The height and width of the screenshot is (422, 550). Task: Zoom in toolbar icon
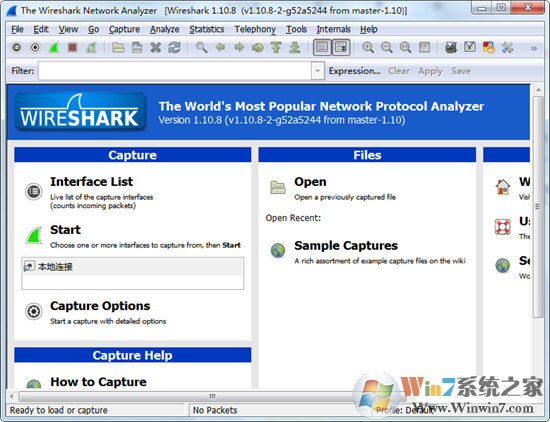point(368,47)
